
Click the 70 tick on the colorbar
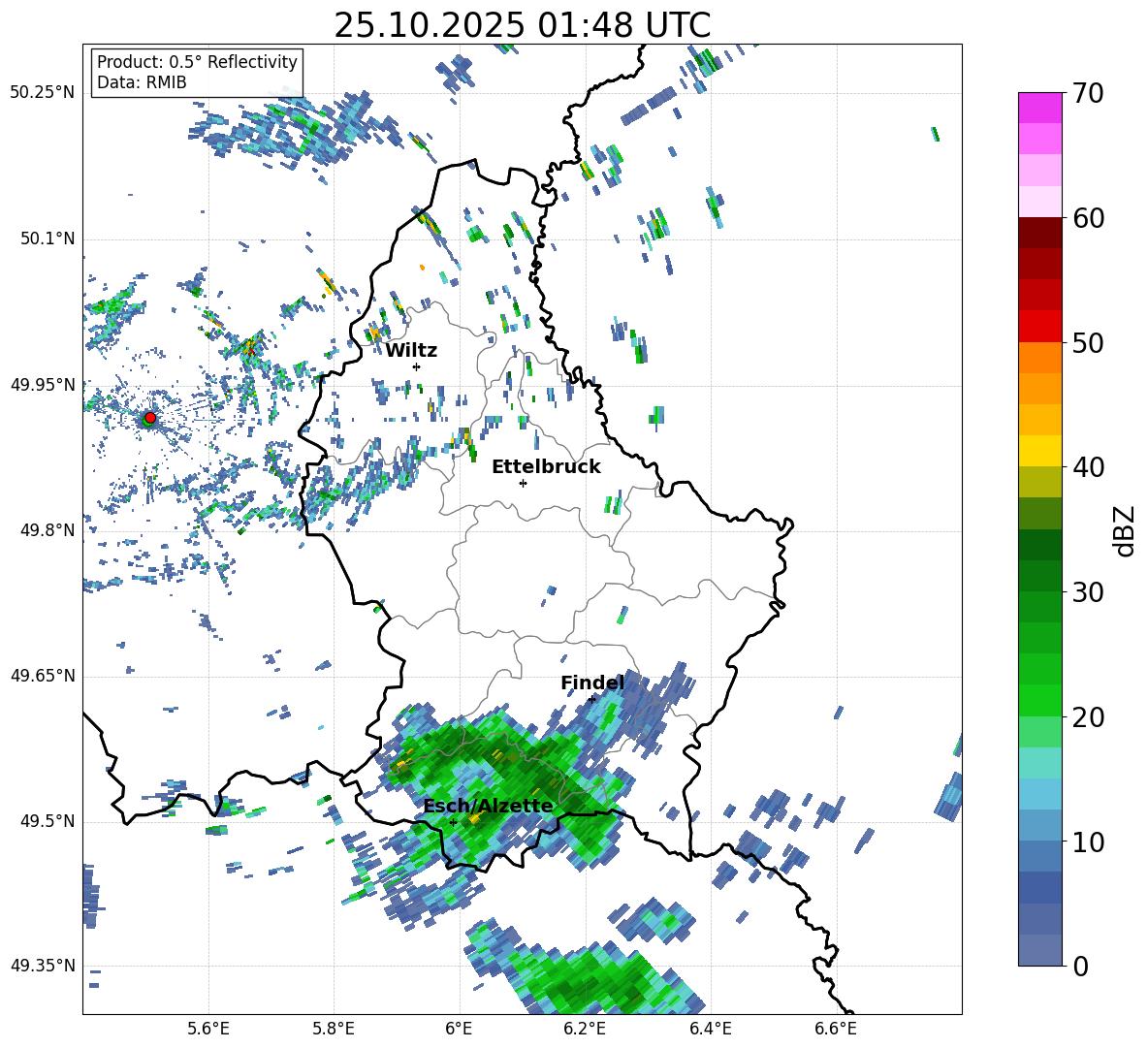point(1088,94)
